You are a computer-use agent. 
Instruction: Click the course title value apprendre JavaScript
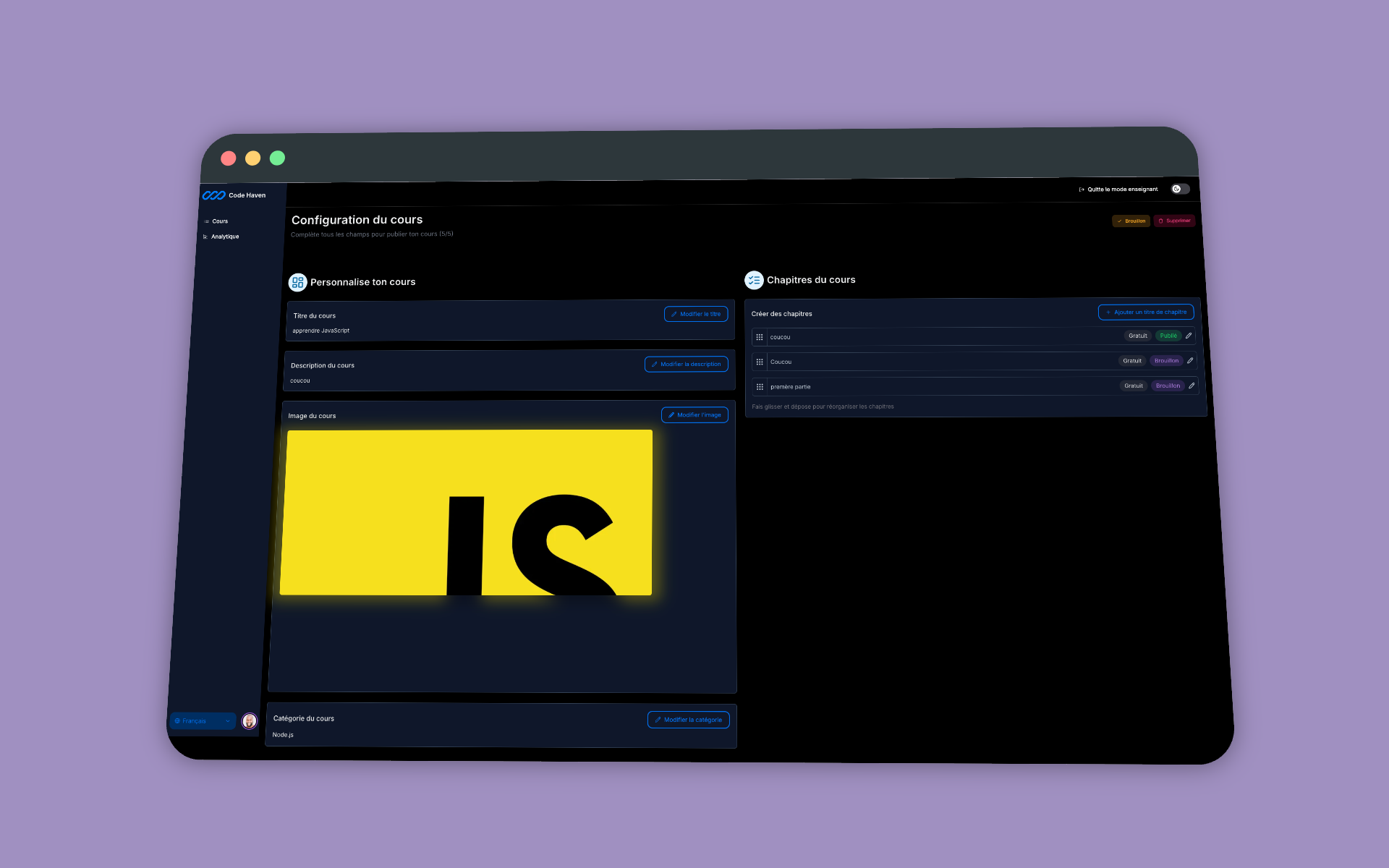320,331
